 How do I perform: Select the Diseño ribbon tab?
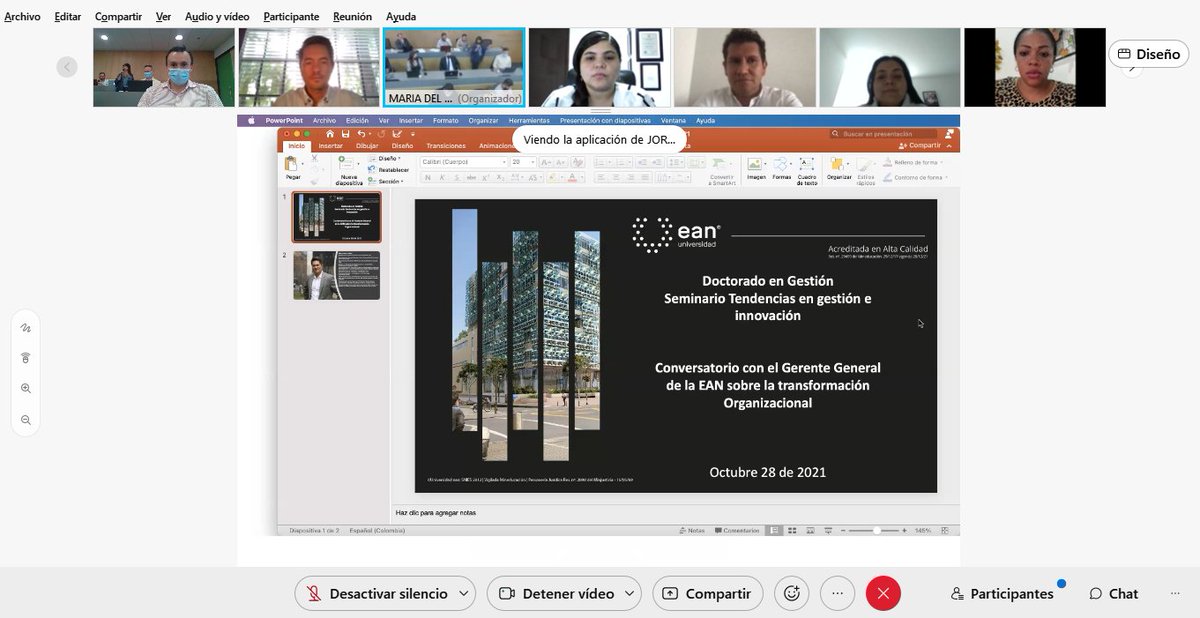tap(402, 145)
